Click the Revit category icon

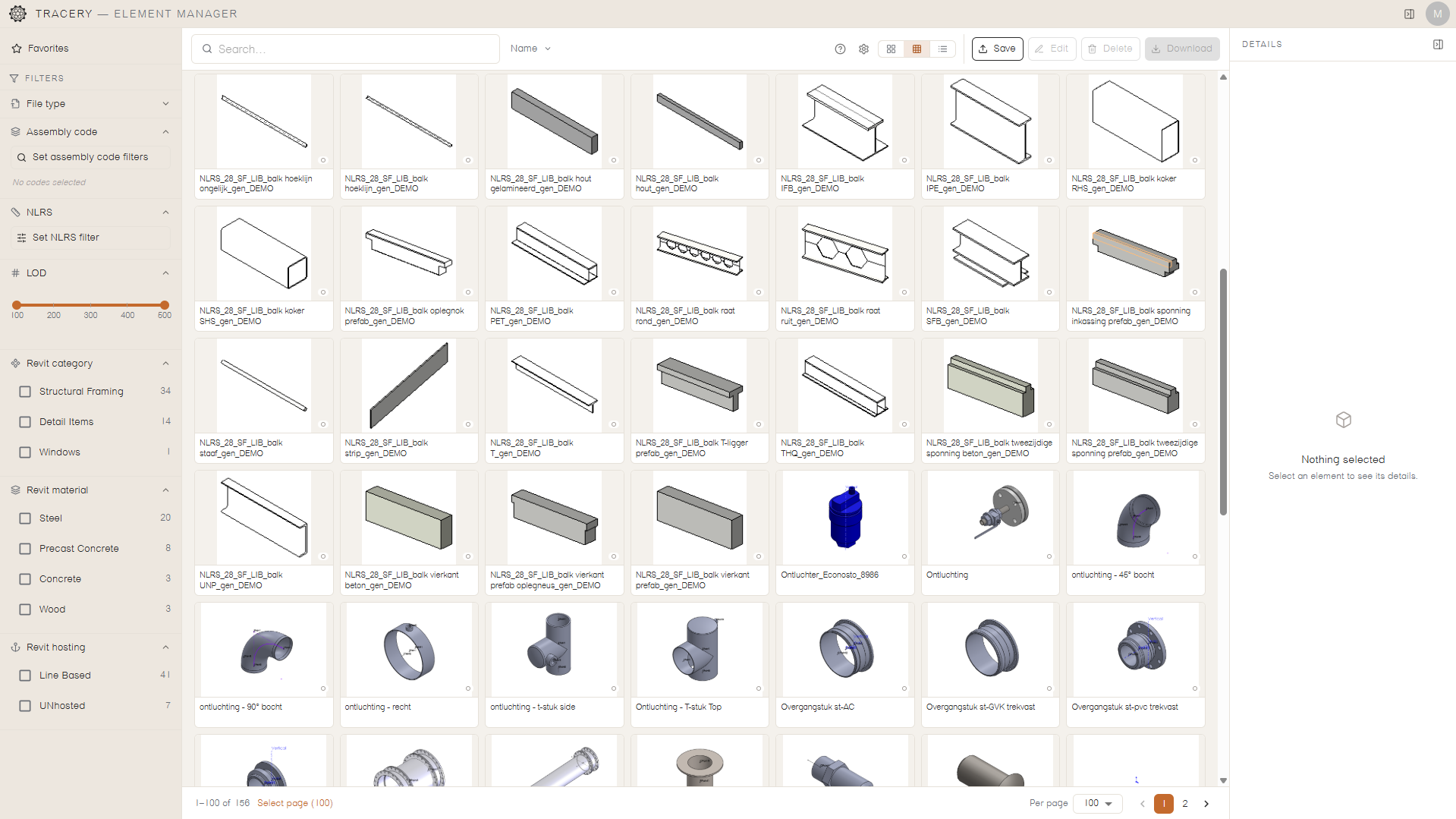pyautogui.click(x=15, y=364)
